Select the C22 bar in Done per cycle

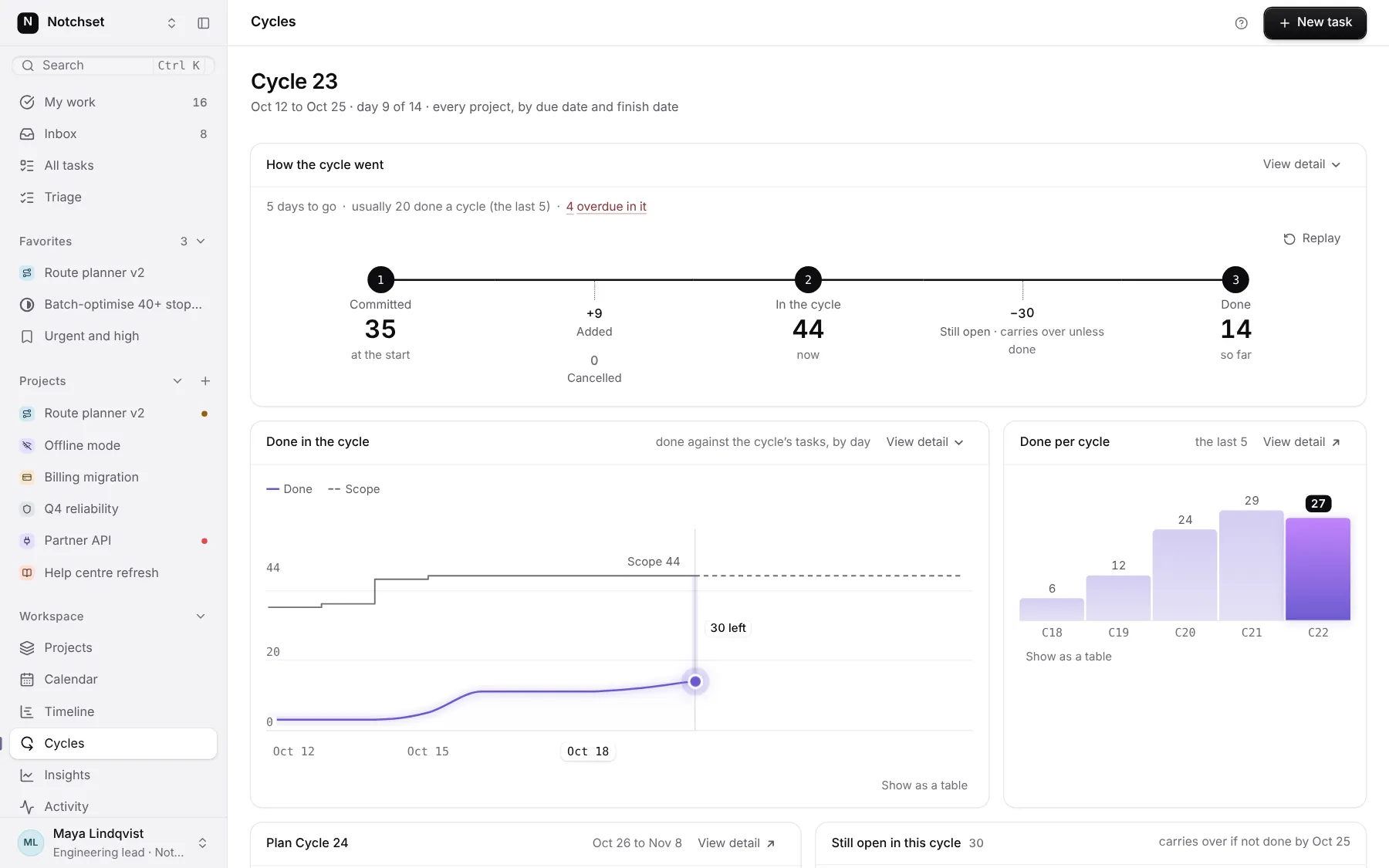click(x=1318, y=569)
